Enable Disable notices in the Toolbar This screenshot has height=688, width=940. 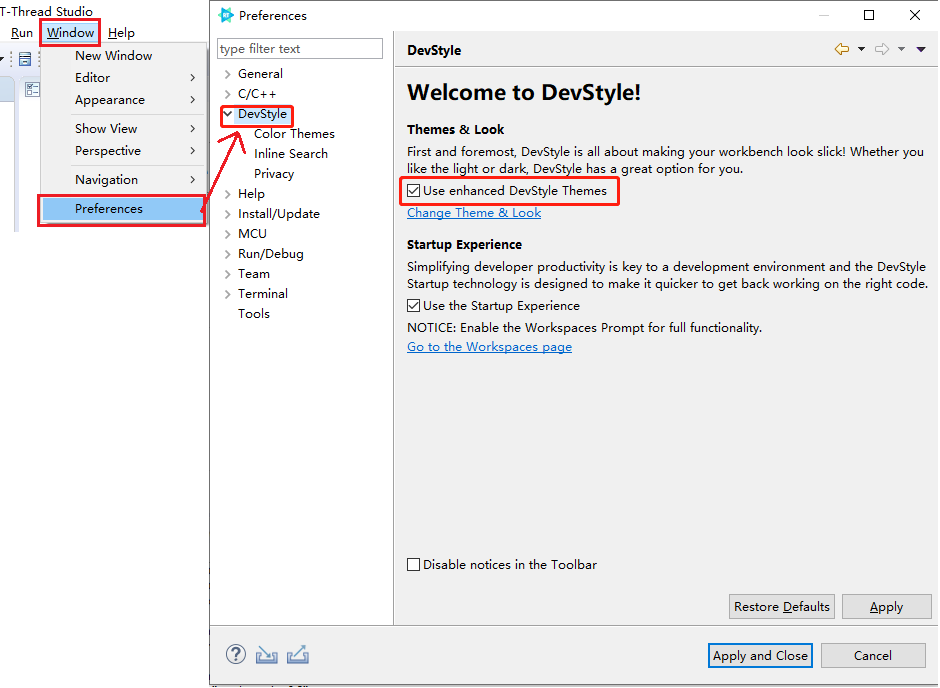[x=413, y=565]
